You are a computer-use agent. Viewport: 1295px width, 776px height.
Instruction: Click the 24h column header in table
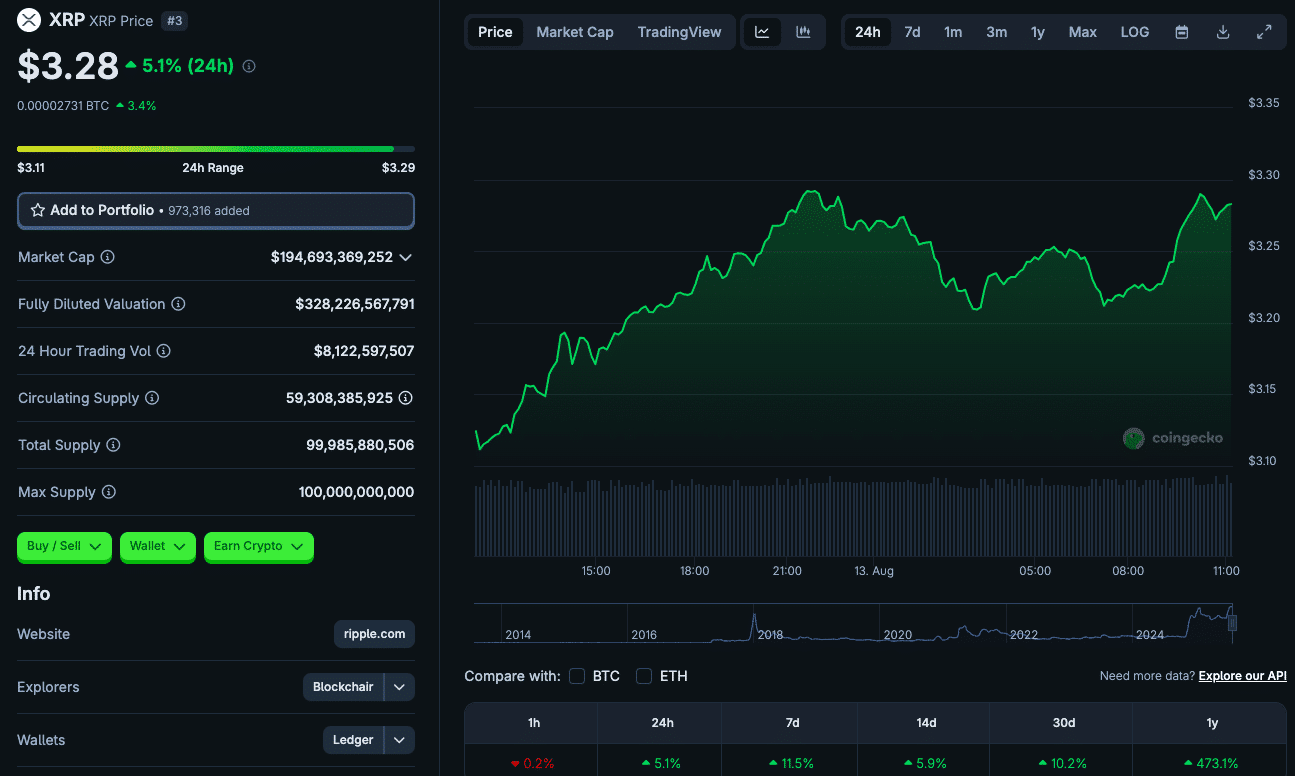[x=661, y=722]
